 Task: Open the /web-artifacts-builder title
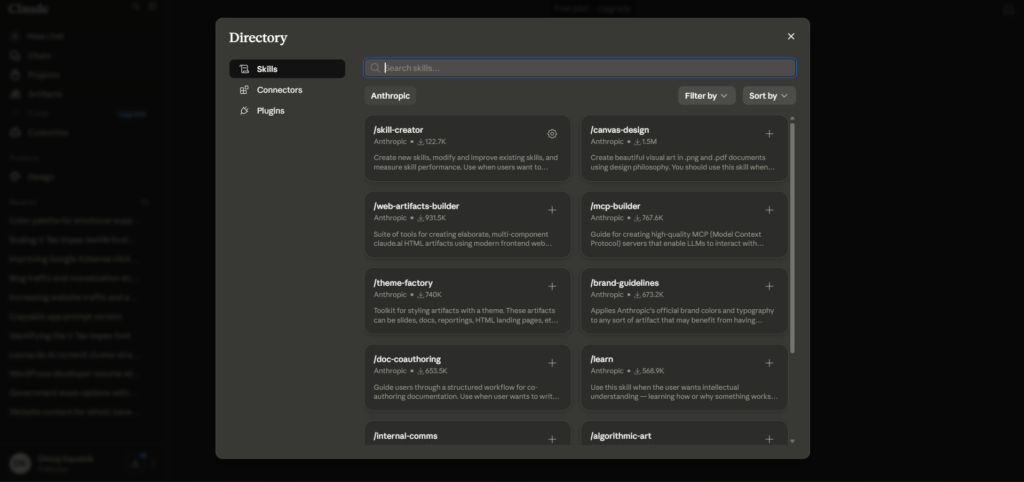417,206
